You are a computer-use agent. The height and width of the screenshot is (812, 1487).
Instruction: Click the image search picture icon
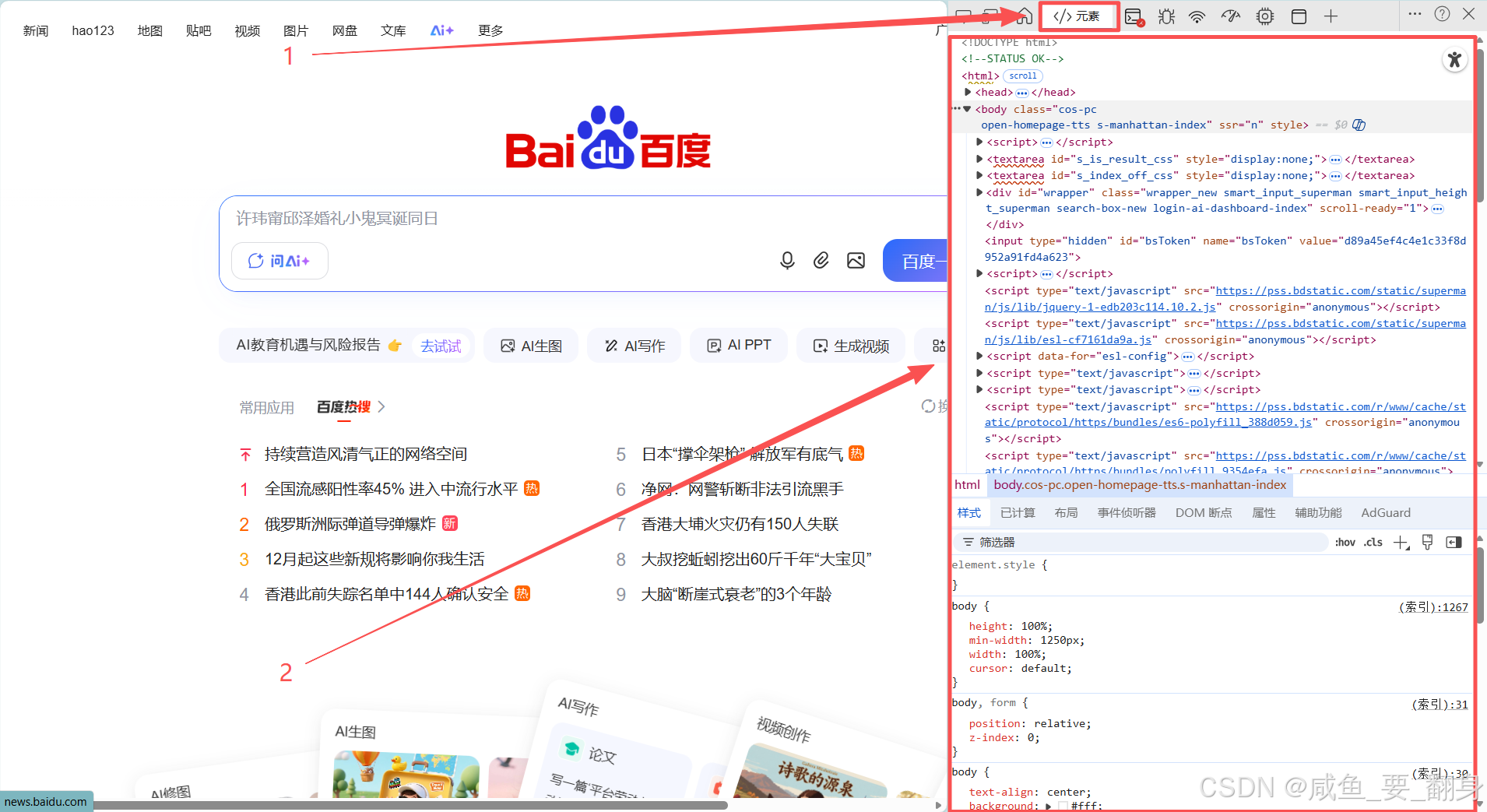pyautogui.click(x=856, y=261)
